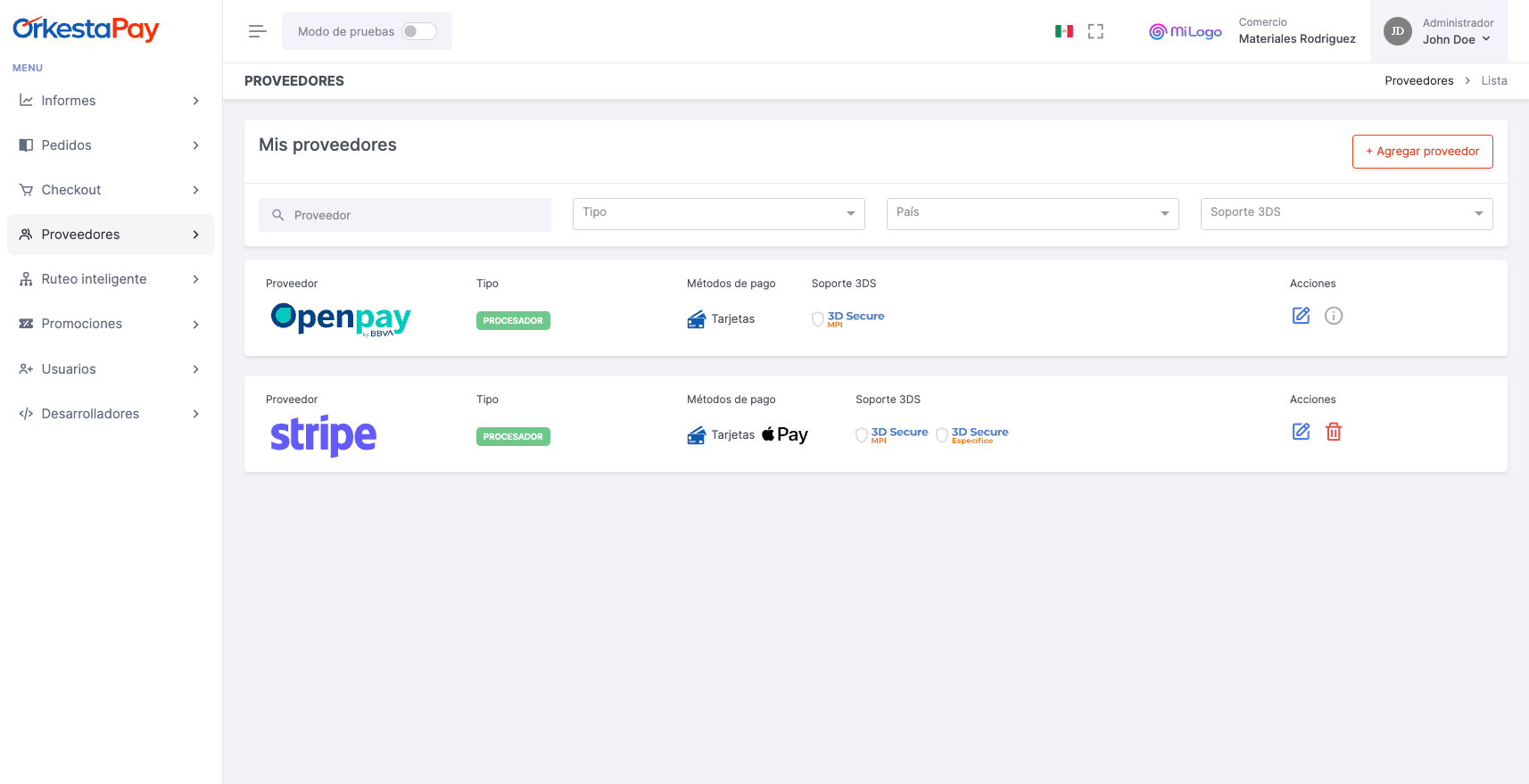The width and height of the screenshot is (1529, 784).
Task: Open the País filter dropdown
Action: (x=1033, y=214)
